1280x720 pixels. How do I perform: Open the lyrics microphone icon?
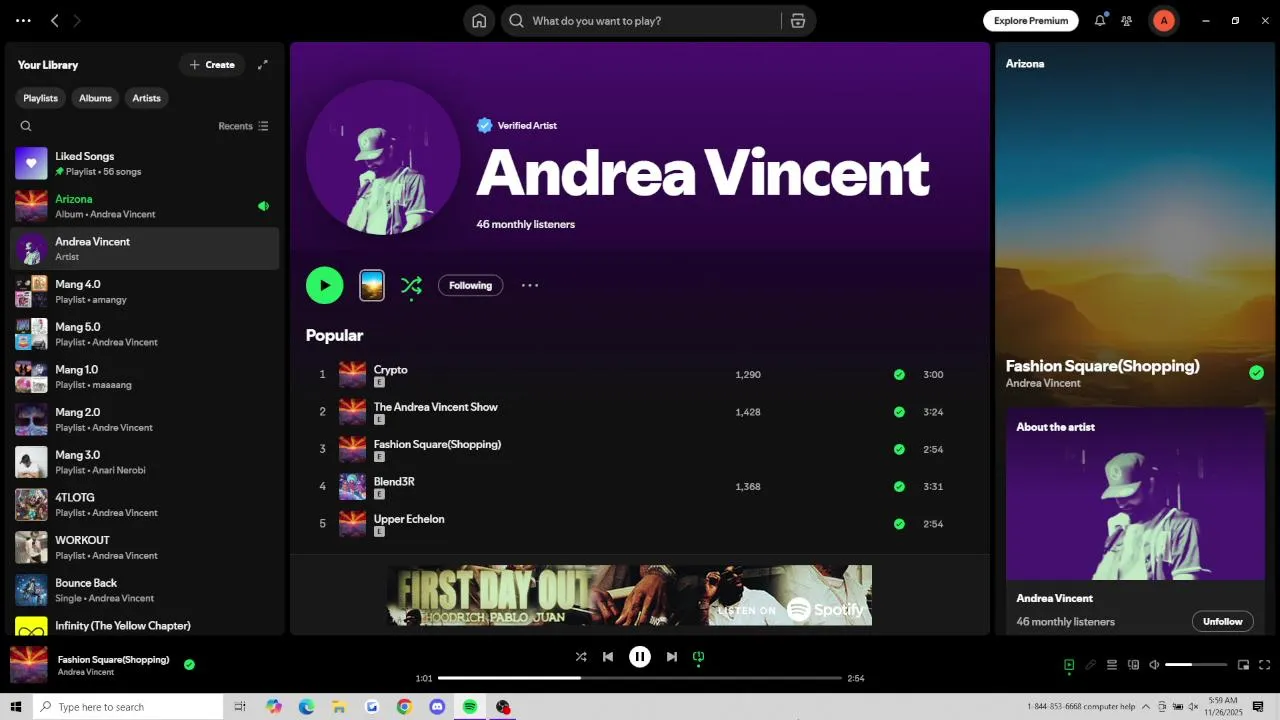[x=1091, y=665]
